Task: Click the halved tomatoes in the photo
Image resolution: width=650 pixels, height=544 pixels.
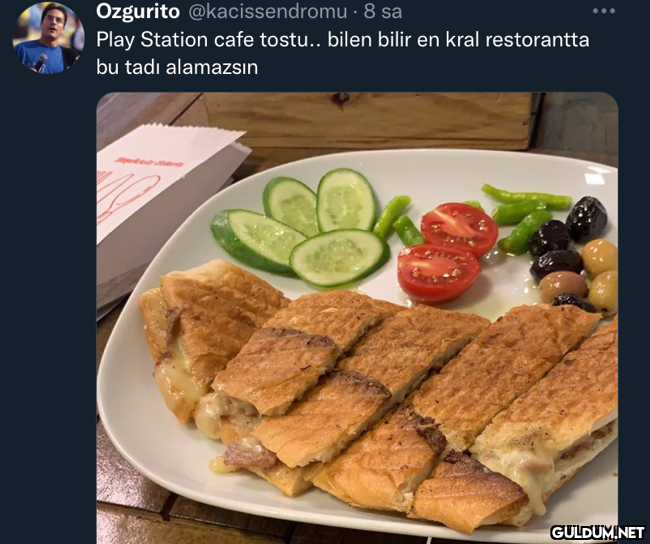Action: coord(448,252)
